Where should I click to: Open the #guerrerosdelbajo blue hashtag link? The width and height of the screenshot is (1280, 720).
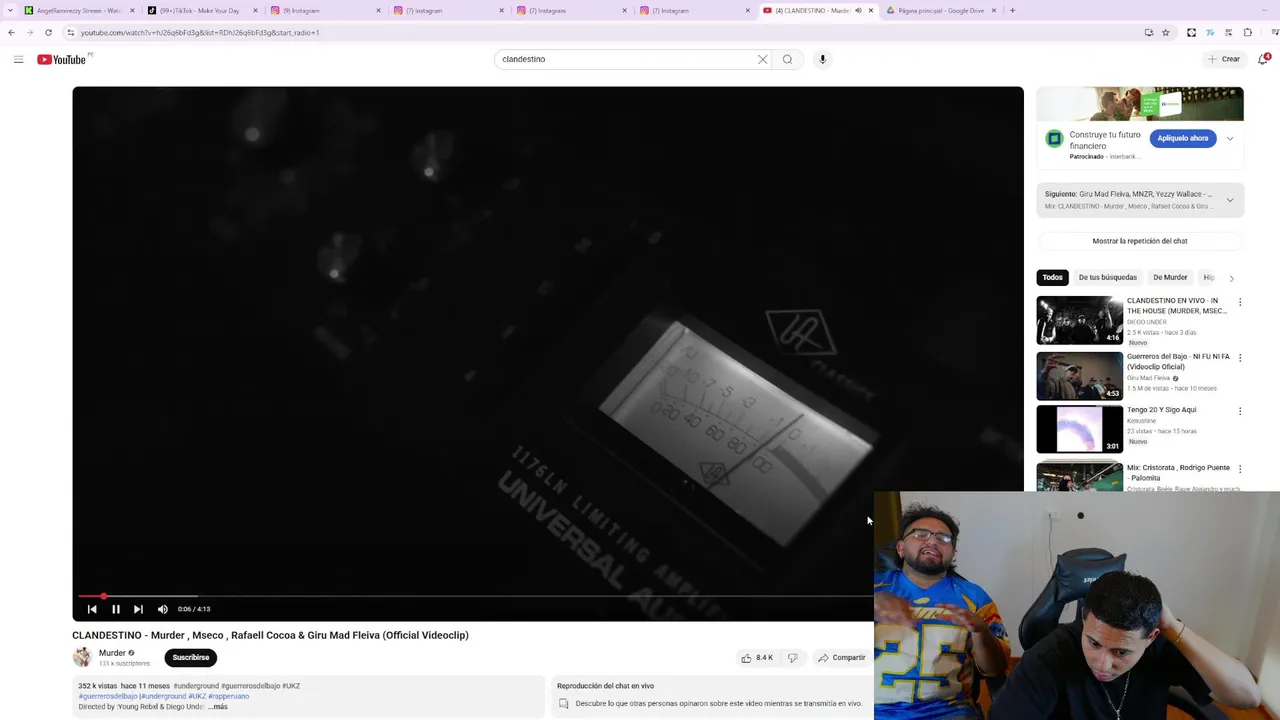[108, 696]
